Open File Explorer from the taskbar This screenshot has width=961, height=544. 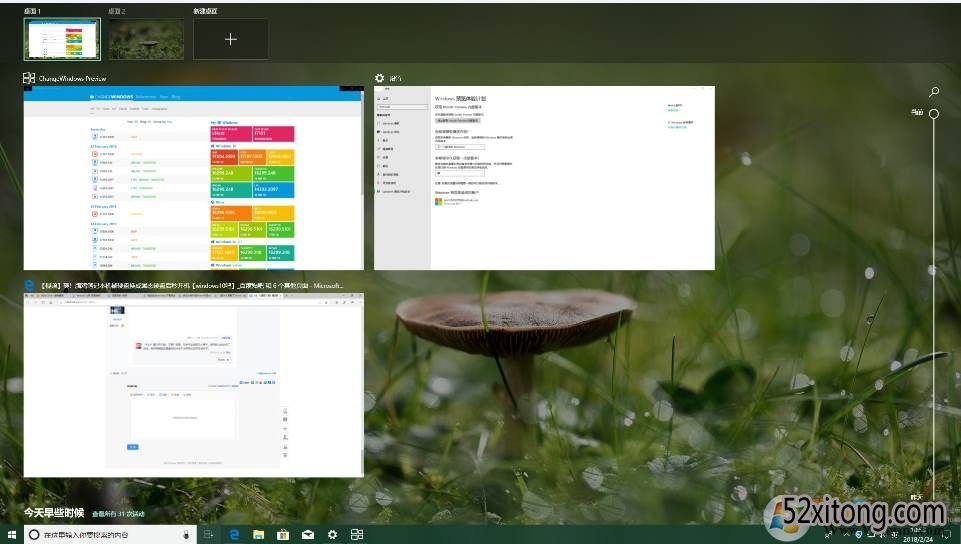[259, 535]
